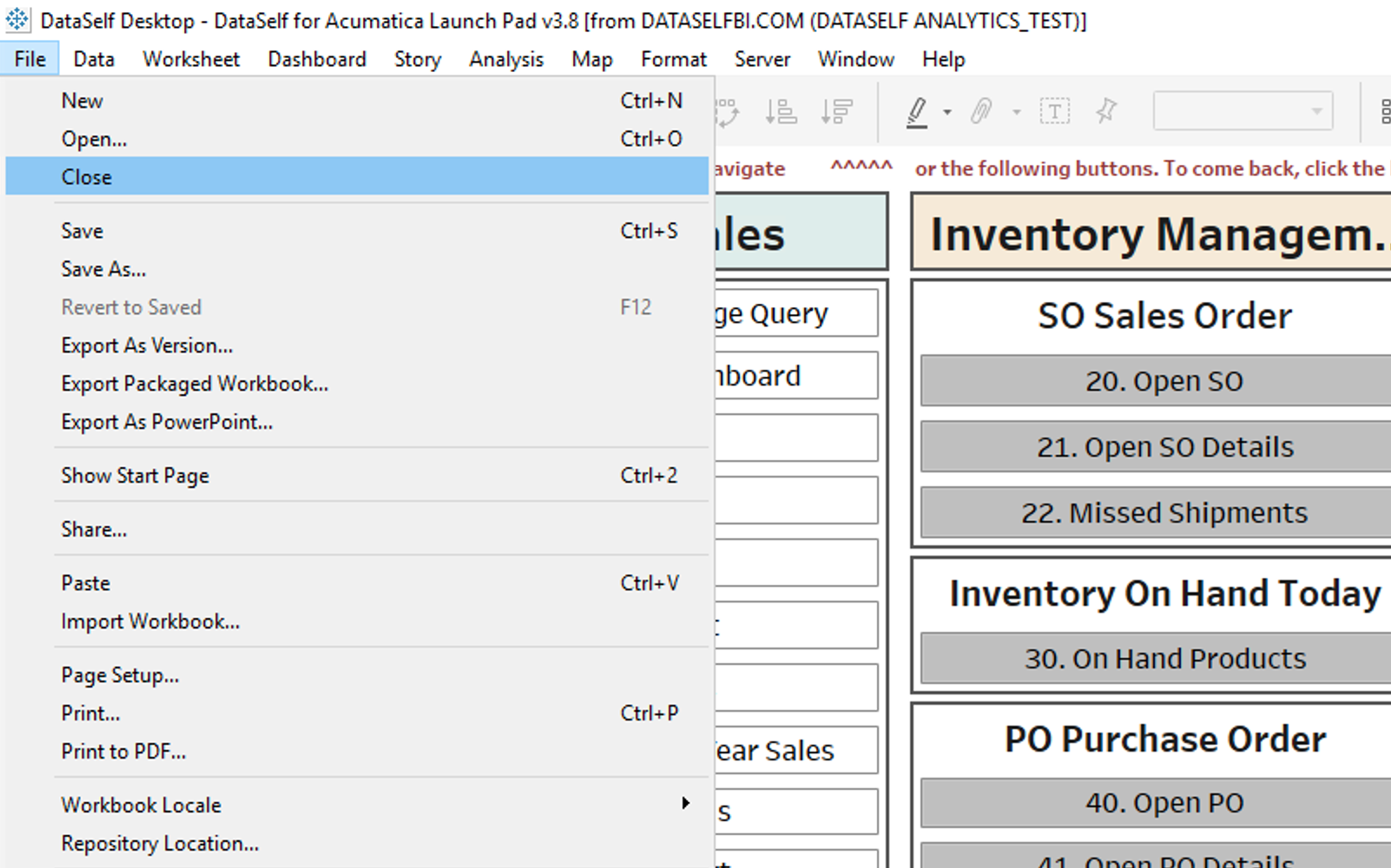Open the empty fit combo box in toolbar
The width and height of the screenshot is (1391, 868).
tap(1243, 111)
